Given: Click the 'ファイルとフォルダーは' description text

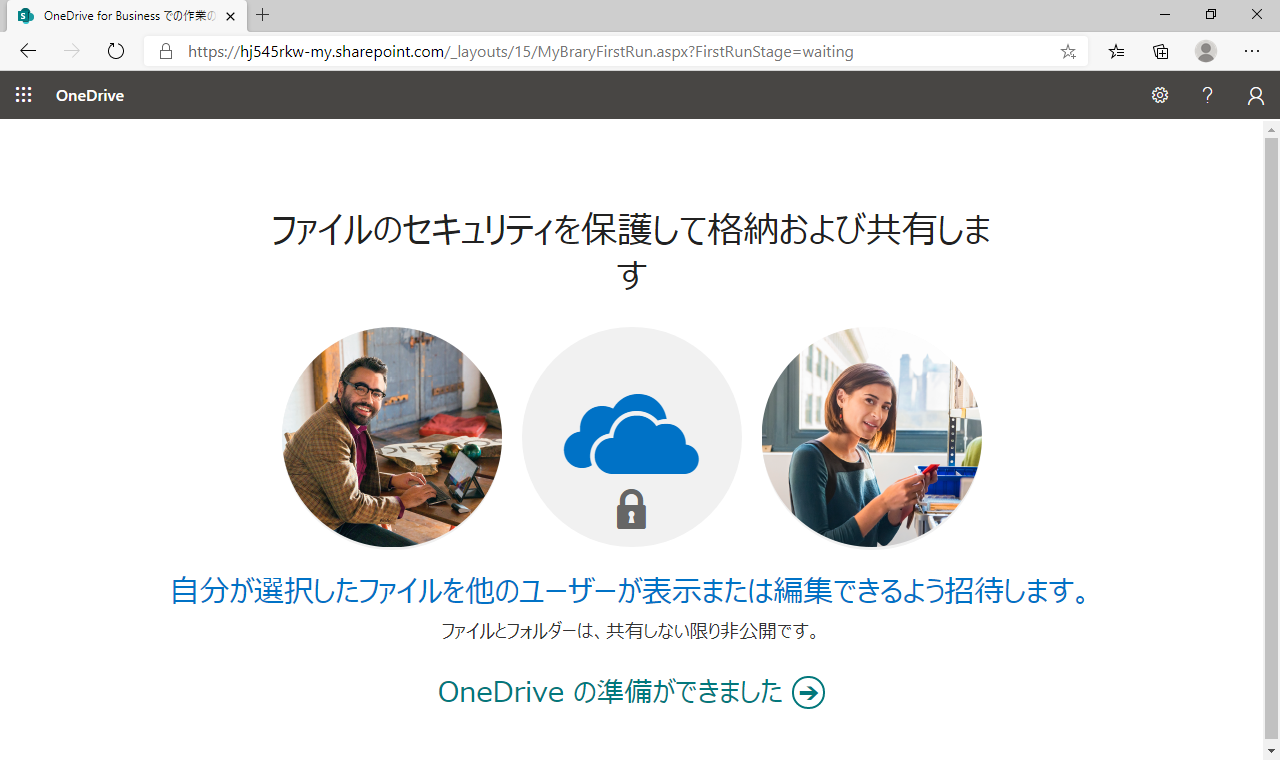Looking at the screenshot, I should point(631,632).
